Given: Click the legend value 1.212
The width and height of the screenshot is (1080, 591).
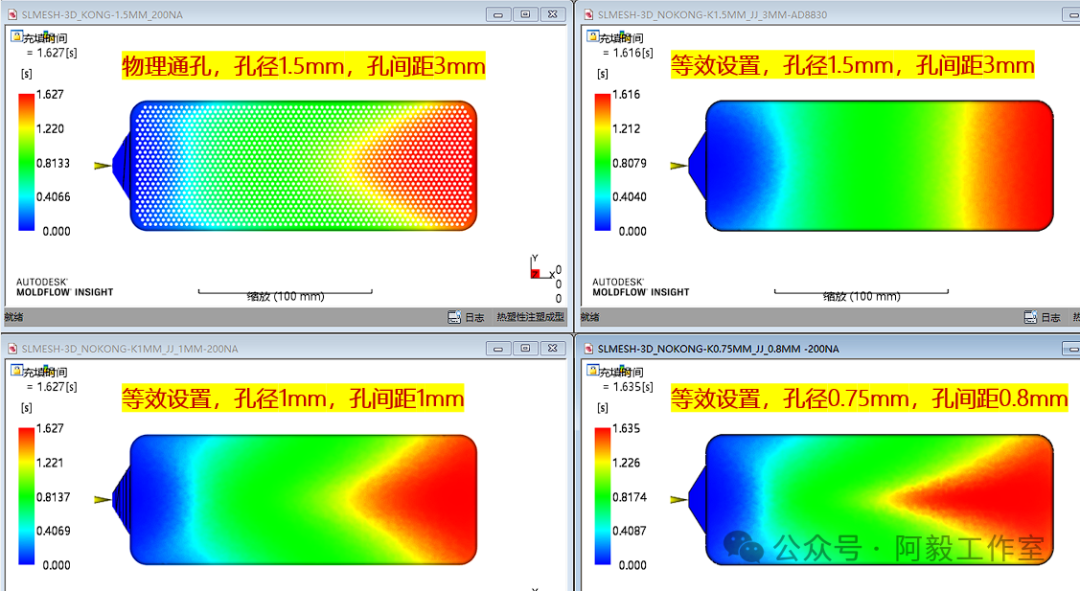Looking at the screenshot, I should click(x=626, y=129).
